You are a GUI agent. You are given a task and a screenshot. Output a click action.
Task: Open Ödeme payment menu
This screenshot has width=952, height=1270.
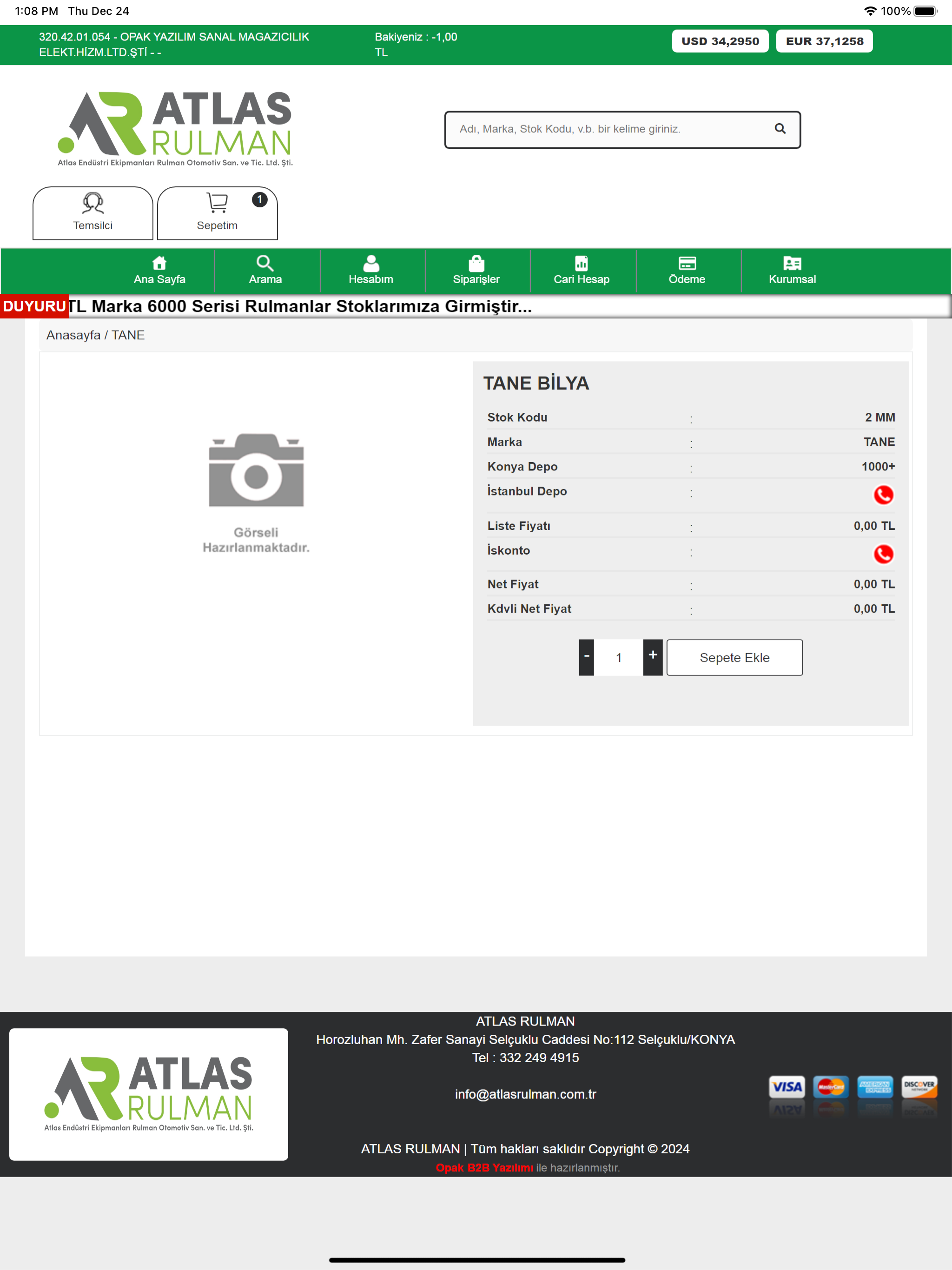tap(687, 271)
